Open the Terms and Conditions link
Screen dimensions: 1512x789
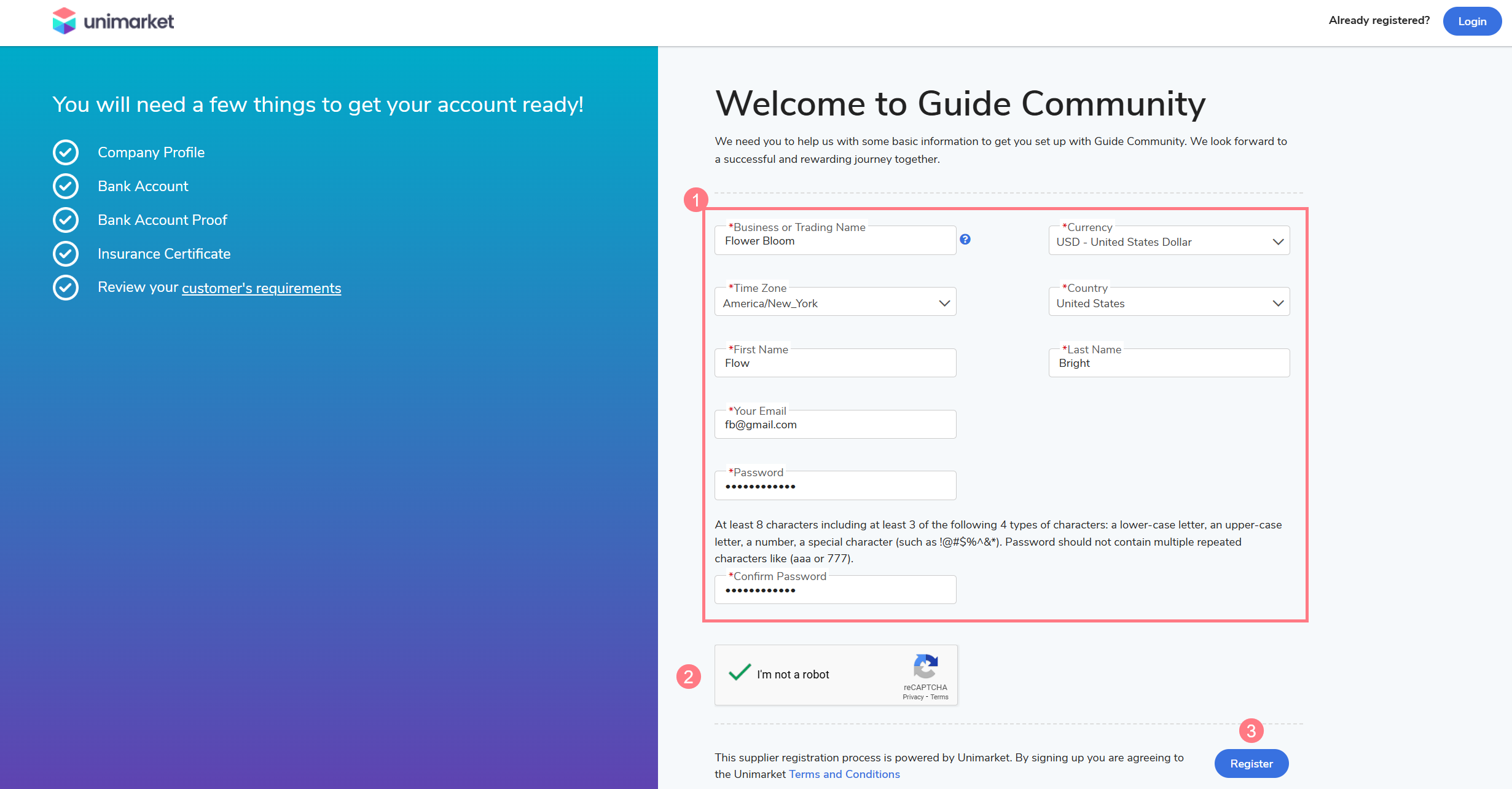844,774
